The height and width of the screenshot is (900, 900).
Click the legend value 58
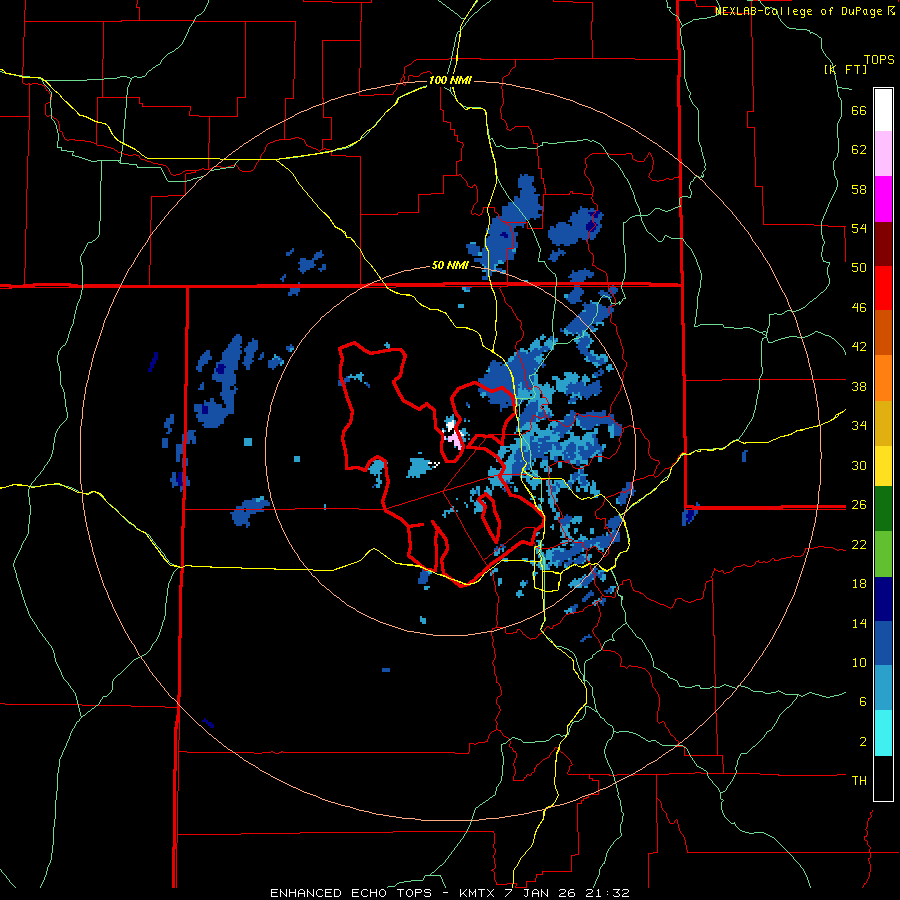pos(859,189)
